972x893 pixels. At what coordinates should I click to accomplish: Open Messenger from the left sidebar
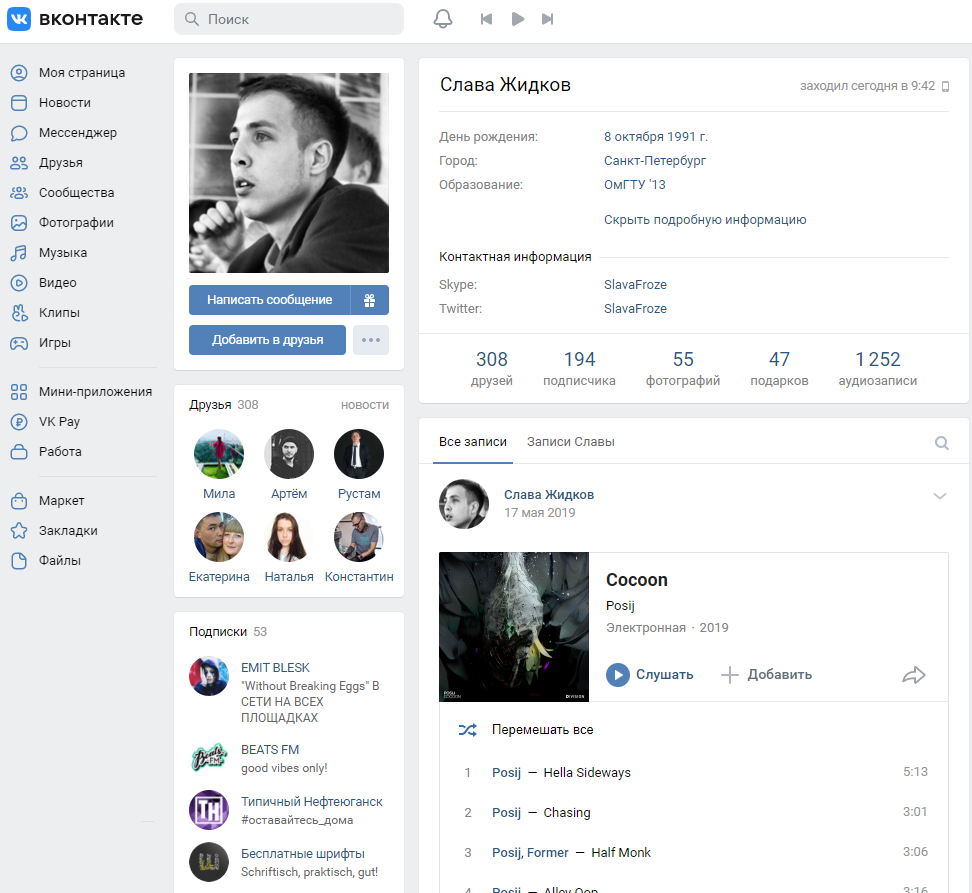pyautogui.click(x=77, y=133)
